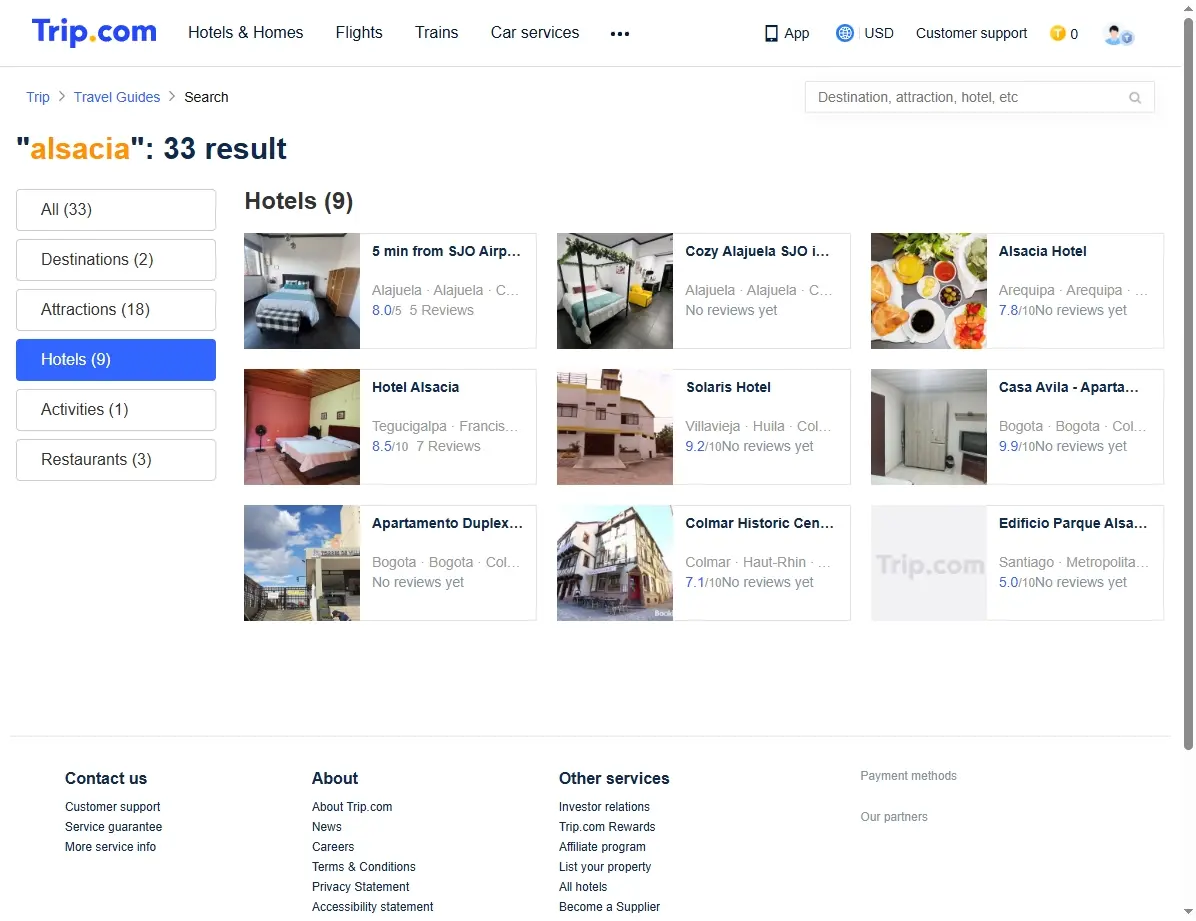Click 'Casa Avila - Aparta...' title
The width and height of the screenshot is (1196, 921).
click(1069, 387)
